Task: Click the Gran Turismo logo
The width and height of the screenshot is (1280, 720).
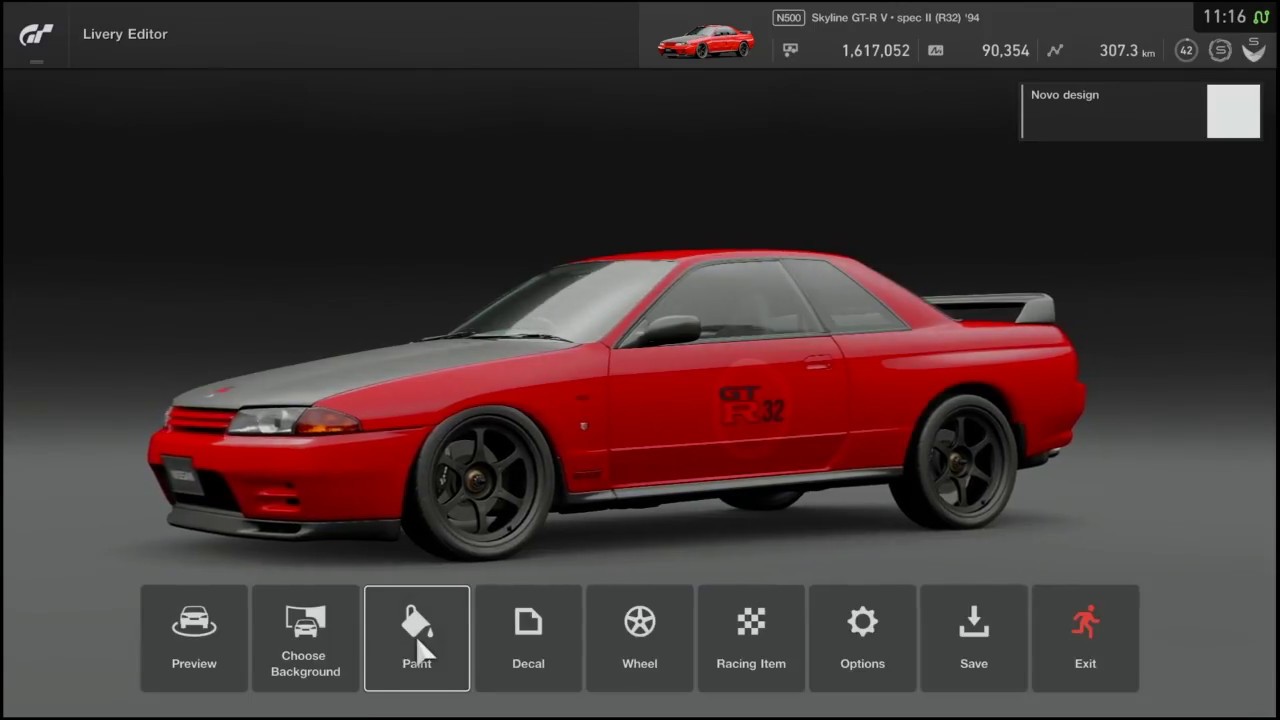Action: pos(37,34)
